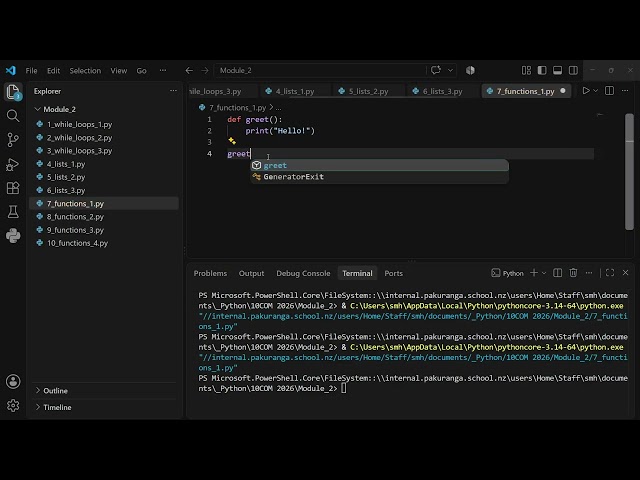Image resolution: width=640 pixels, height=480 pixels.
Task: Open the Edit menu
Action: coord(53,71)
